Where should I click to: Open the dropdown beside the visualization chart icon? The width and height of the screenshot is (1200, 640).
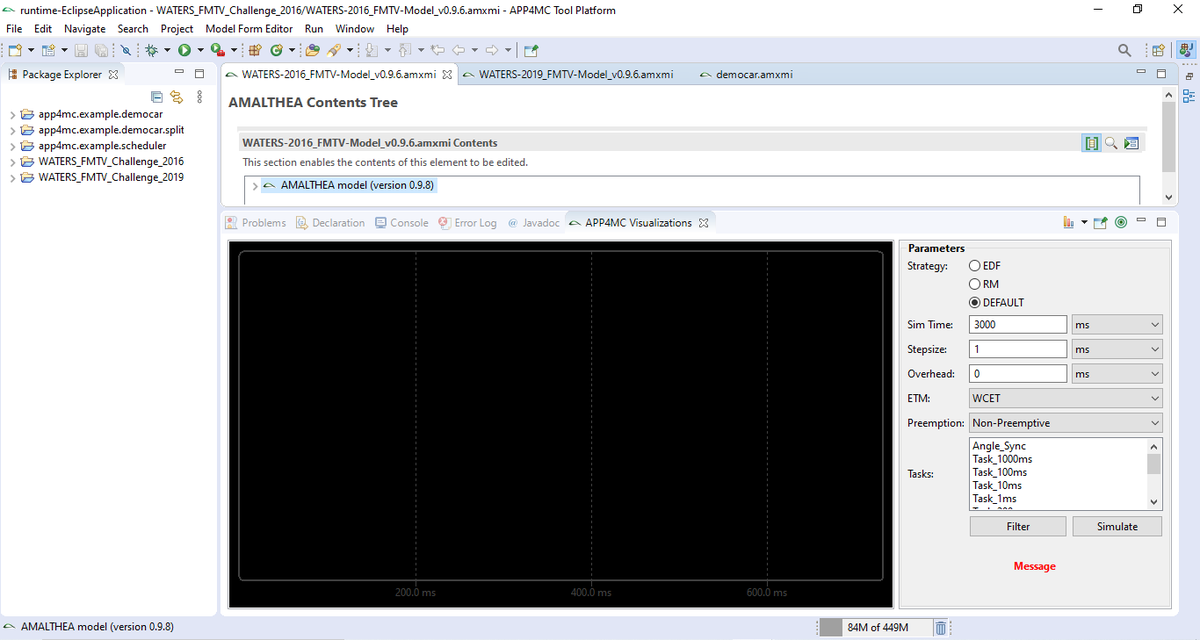1084,222
